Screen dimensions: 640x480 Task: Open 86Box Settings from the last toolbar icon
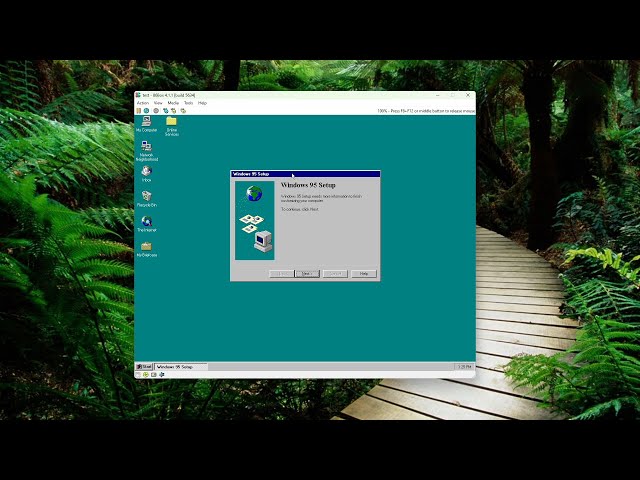point(183,111)
